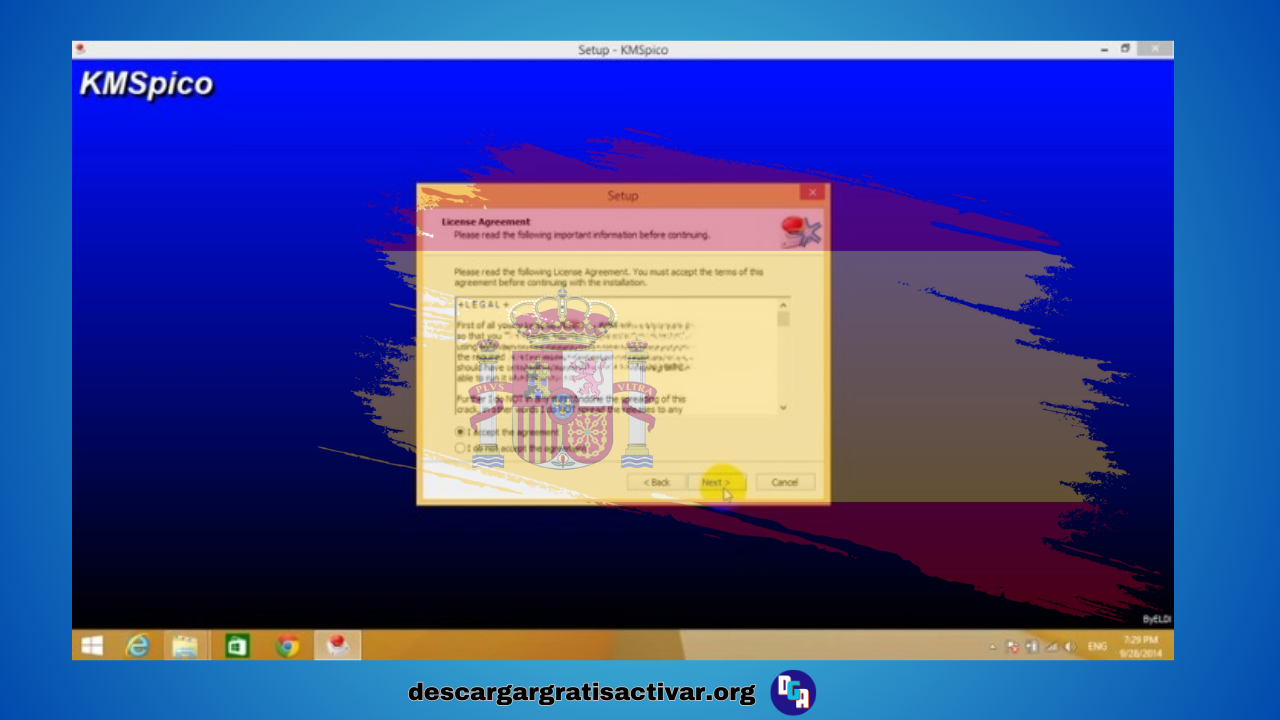Launch Internet Explorer from the taskbar
The image size is (1280, 720).
point(137,646)
